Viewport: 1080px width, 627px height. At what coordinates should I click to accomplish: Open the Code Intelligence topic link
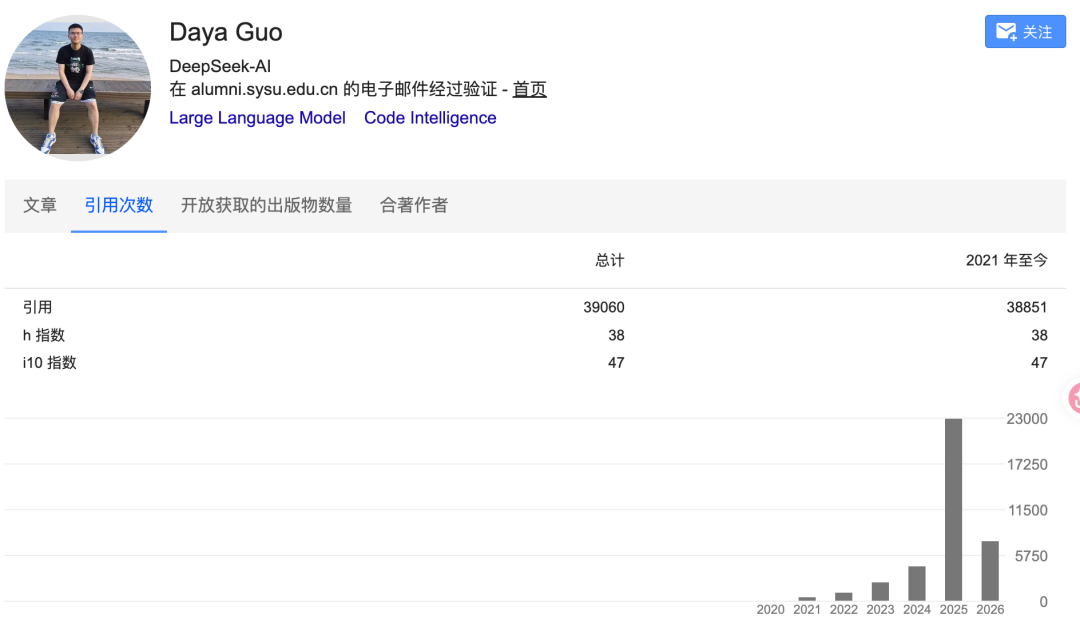(430, 118)
